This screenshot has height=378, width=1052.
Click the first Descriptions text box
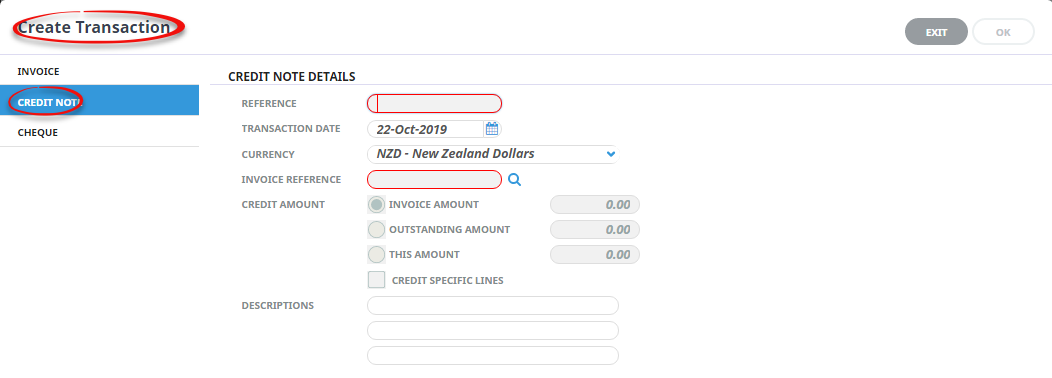coord(492,305)
